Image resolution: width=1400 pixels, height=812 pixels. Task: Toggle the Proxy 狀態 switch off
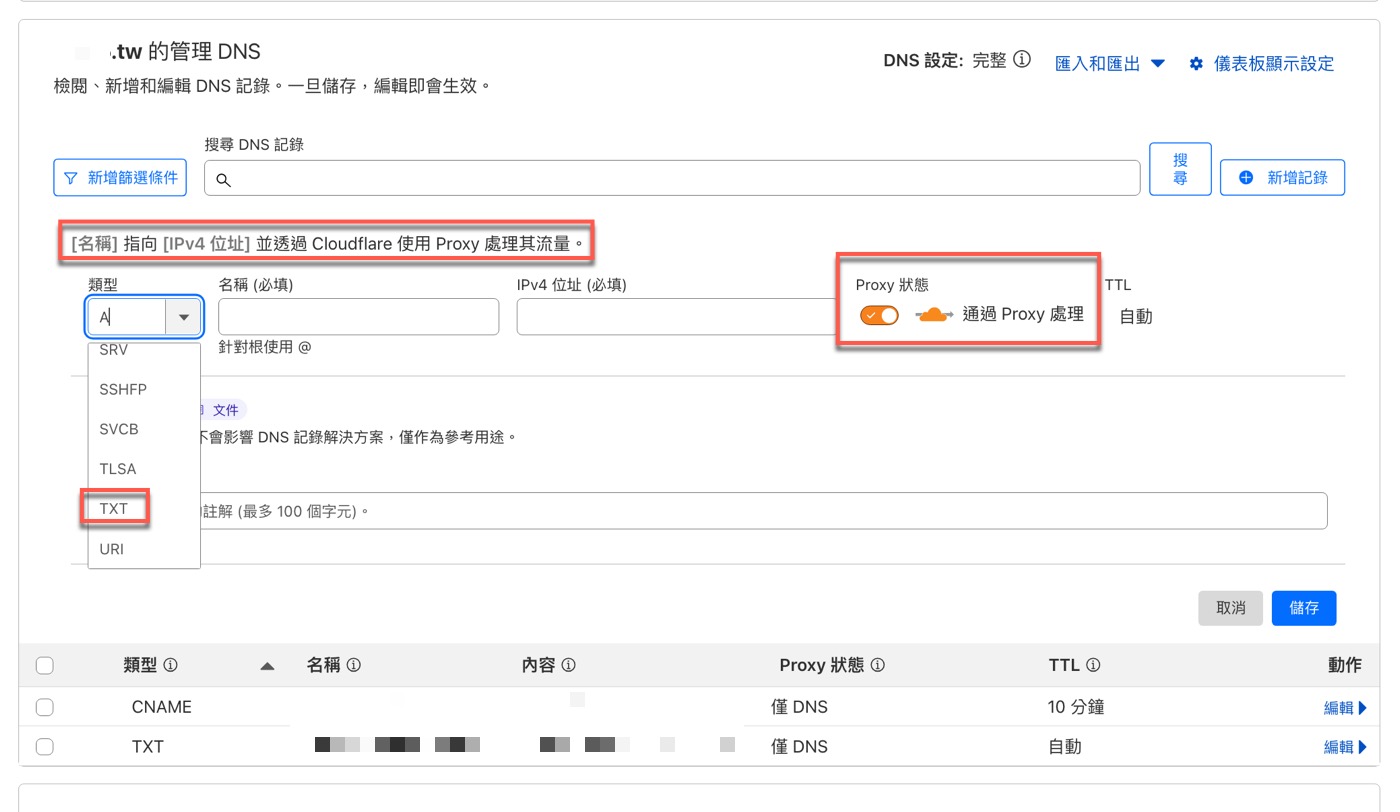[x=880, y=315]
